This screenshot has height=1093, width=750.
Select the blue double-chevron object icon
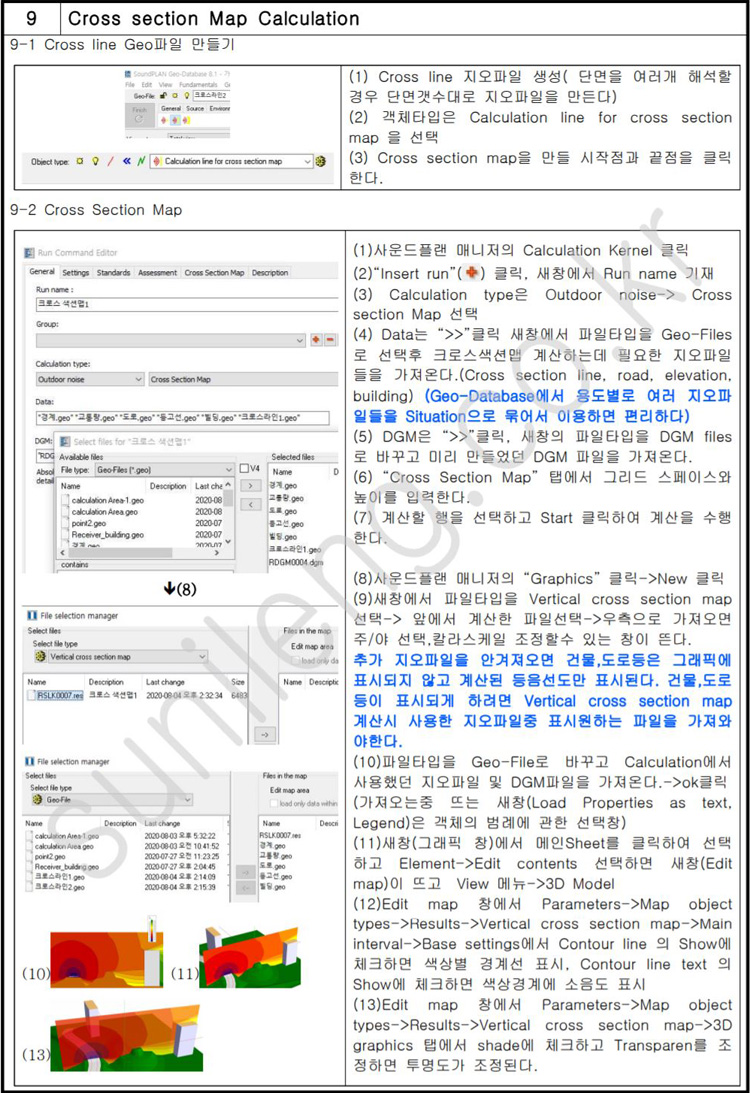pos(127,161)
